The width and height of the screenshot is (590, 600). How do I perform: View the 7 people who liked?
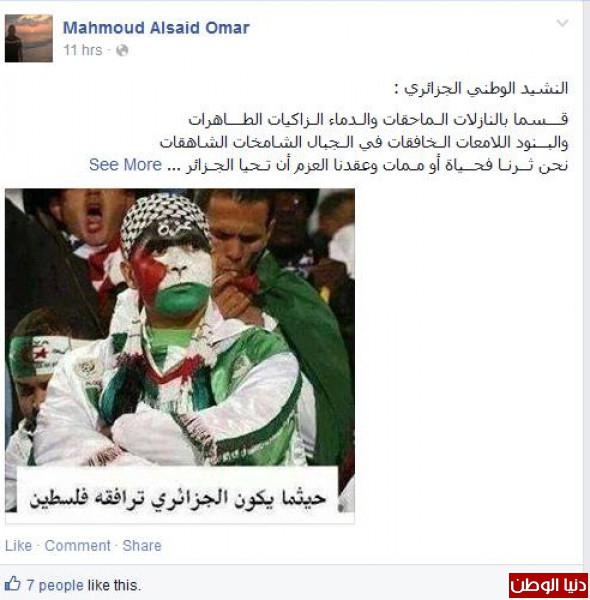coord(55,585)
